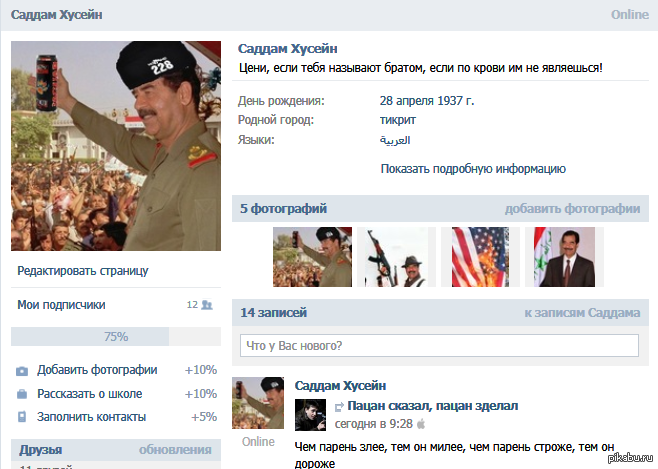The image size is (658, 469).
Task: Expand Показать подробную информацию
Action: tap(473, 169)
